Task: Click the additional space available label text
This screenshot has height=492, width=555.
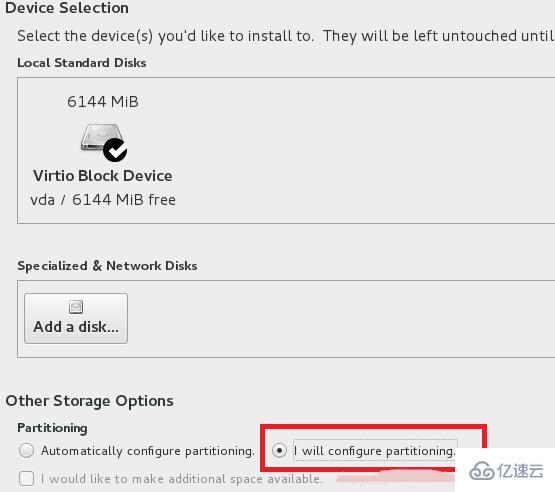Action: pyautogui.click(x=182, y=479)
